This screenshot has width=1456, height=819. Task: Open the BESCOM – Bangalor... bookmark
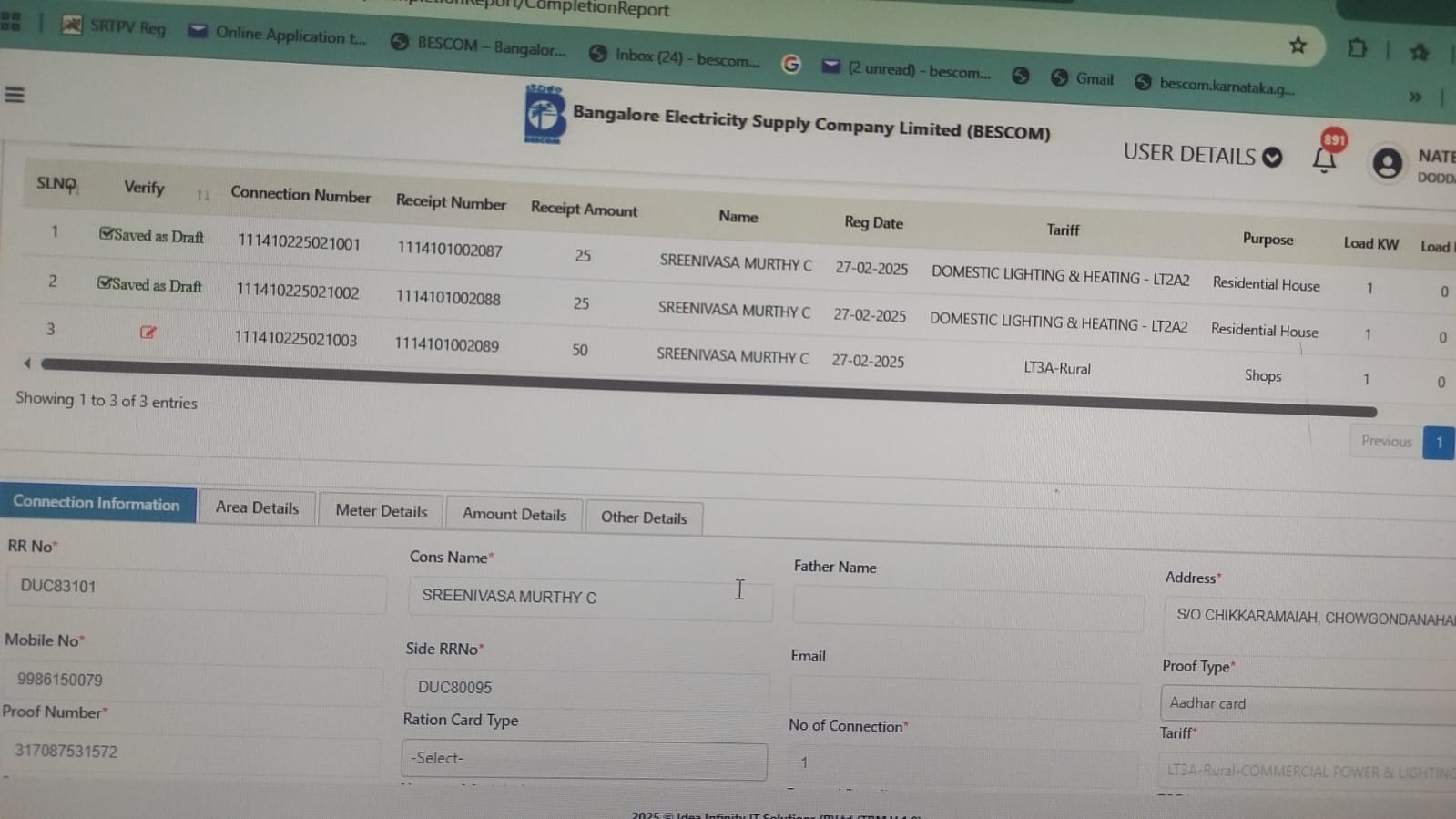479,46
